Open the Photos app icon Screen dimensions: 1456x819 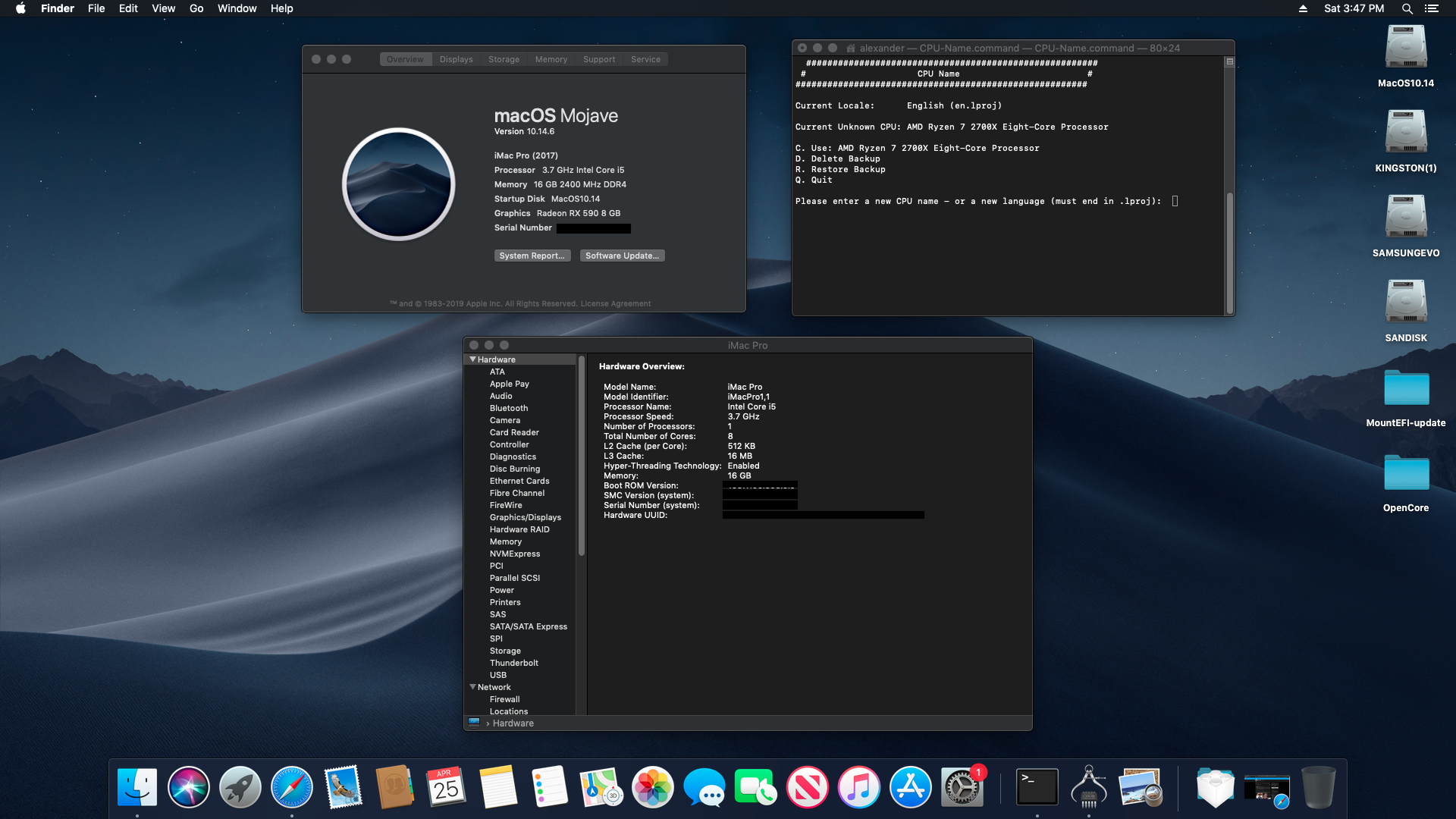click(652, 787)
